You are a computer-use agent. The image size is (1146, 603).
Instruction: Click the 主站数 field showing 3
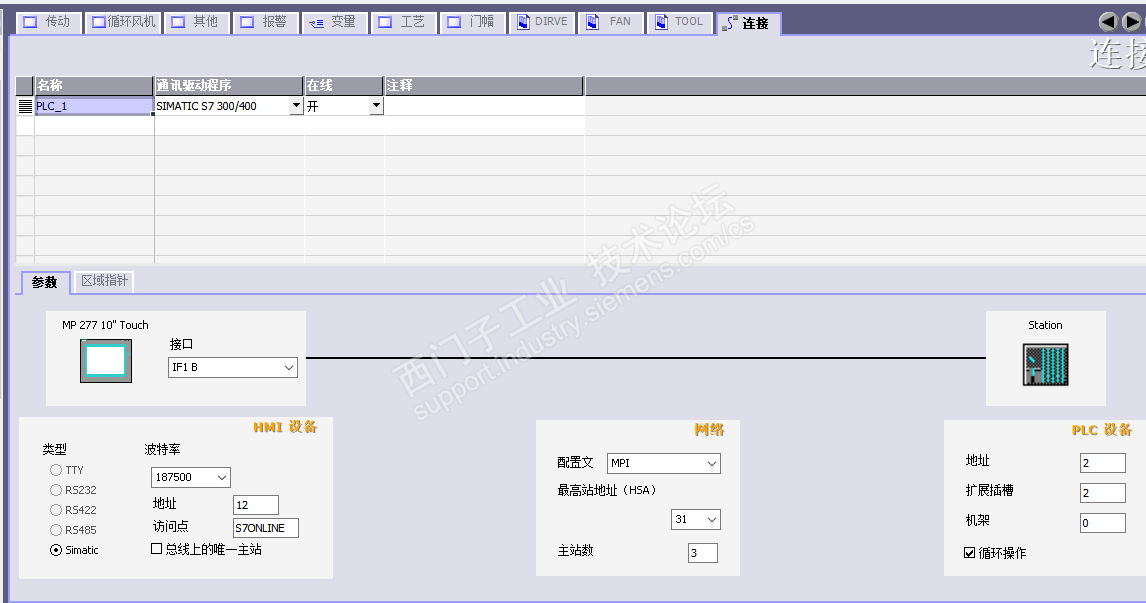(702, 553)
